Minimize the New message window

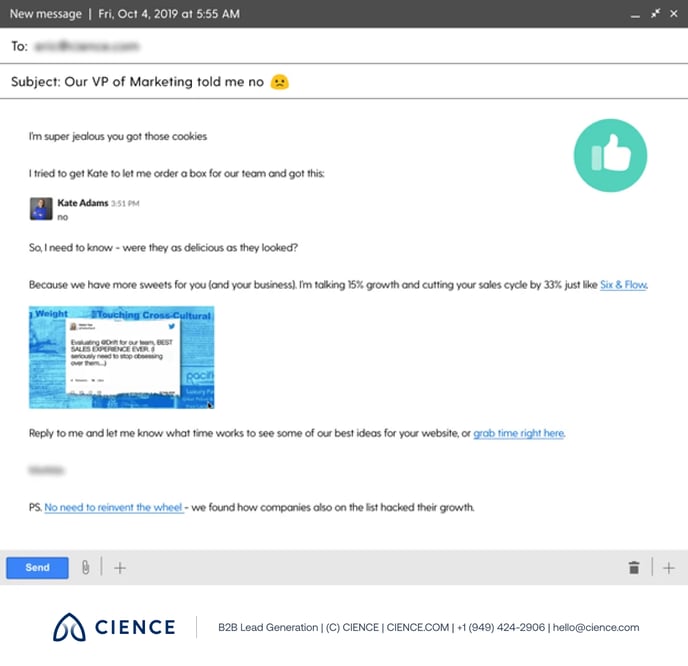point(634,14)
